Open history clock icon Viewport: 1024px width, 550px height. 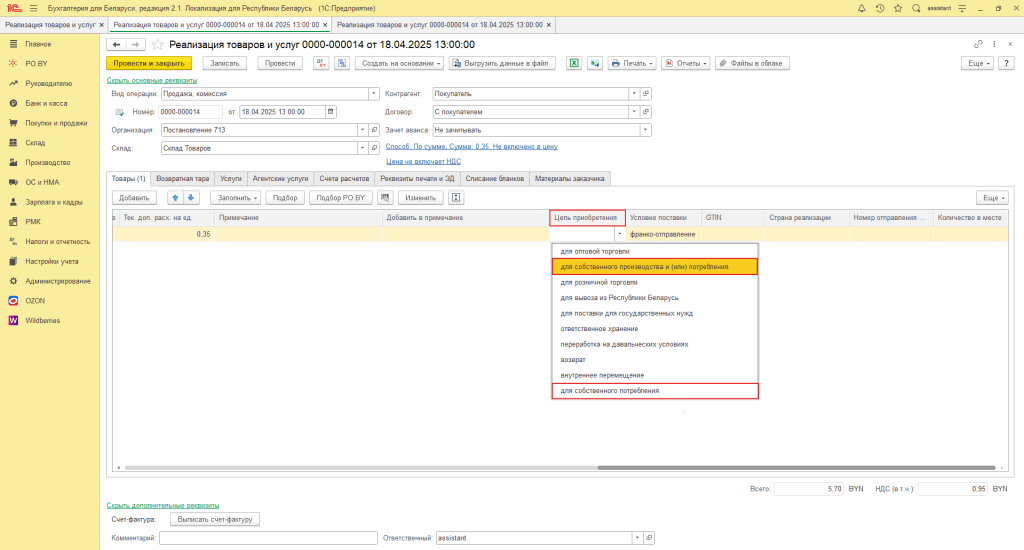coord(880,8)
